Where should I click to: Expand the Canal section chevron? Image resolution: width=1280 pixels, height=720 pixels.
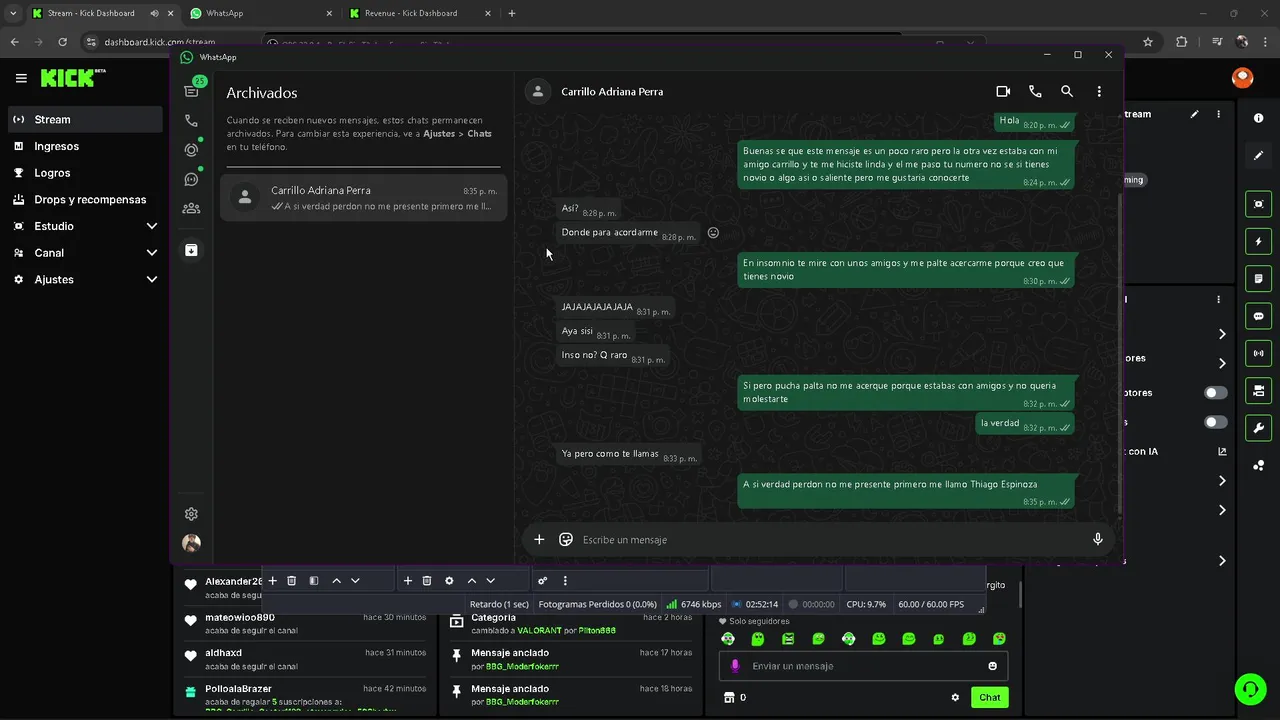coord(151,253)
